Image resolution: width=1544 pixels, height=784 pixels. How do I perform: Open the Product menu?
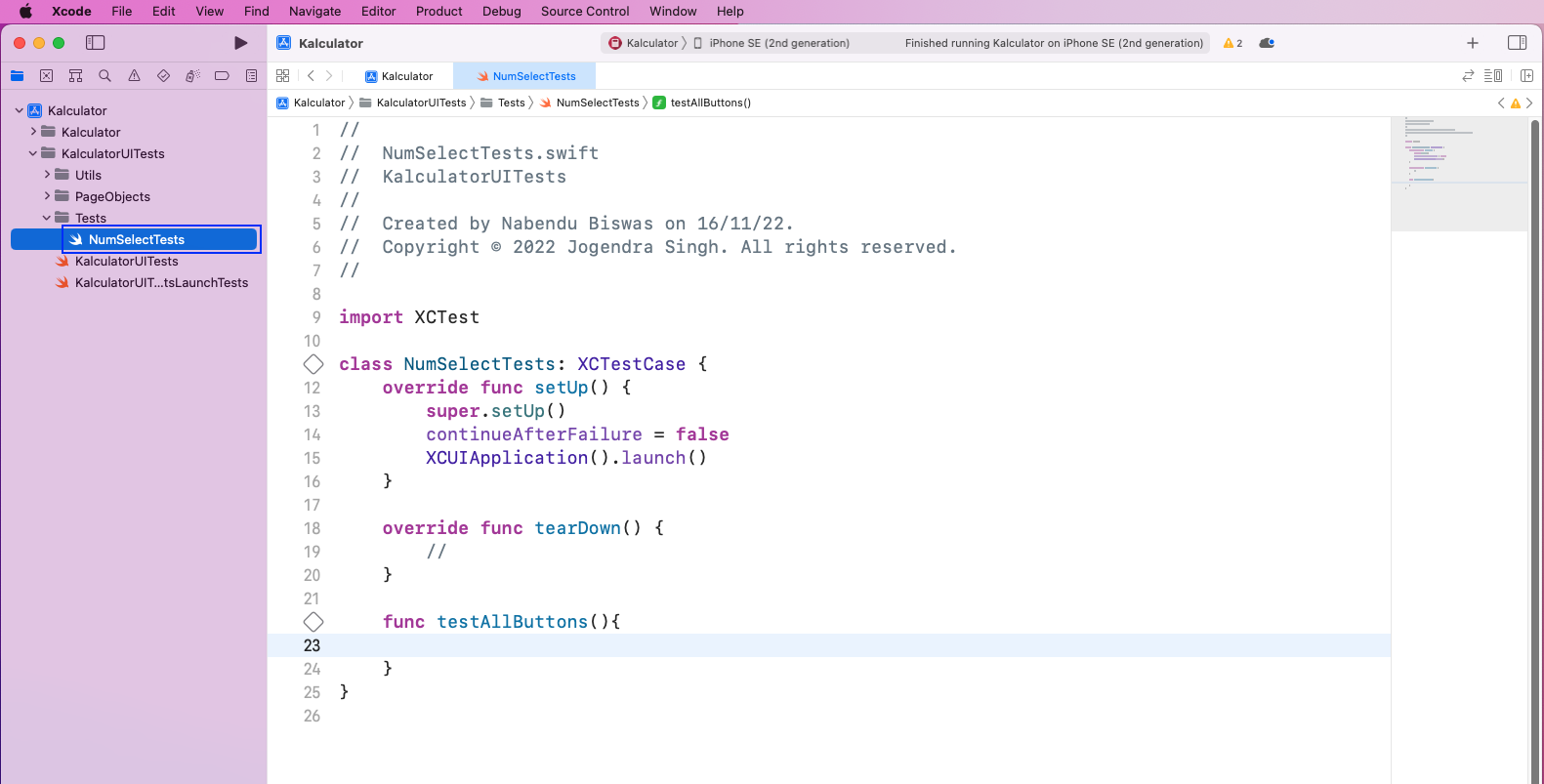438,12
